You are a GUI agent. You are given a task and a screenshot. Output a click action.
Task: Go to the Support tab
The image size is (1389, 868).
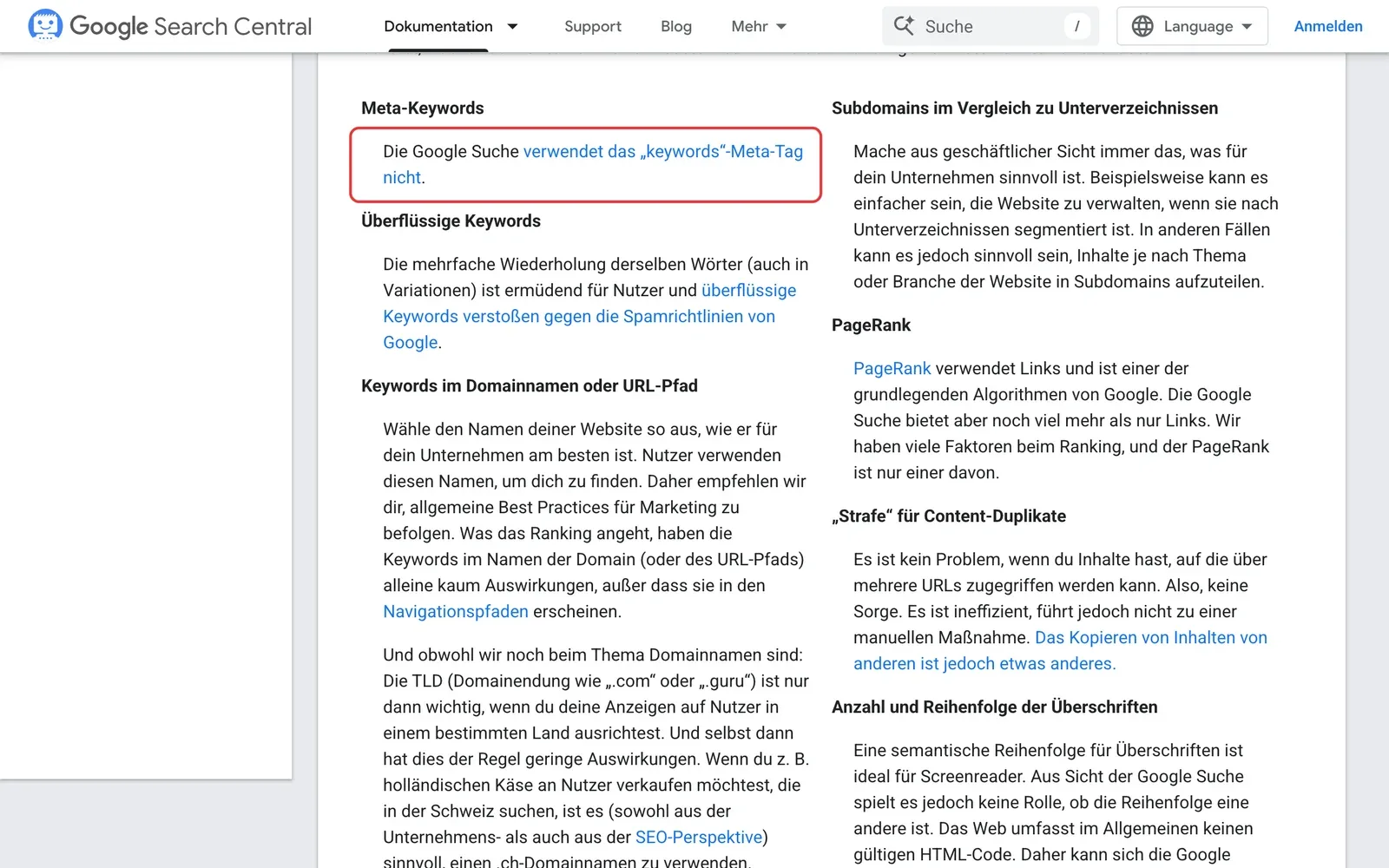[x=593, y=27]
